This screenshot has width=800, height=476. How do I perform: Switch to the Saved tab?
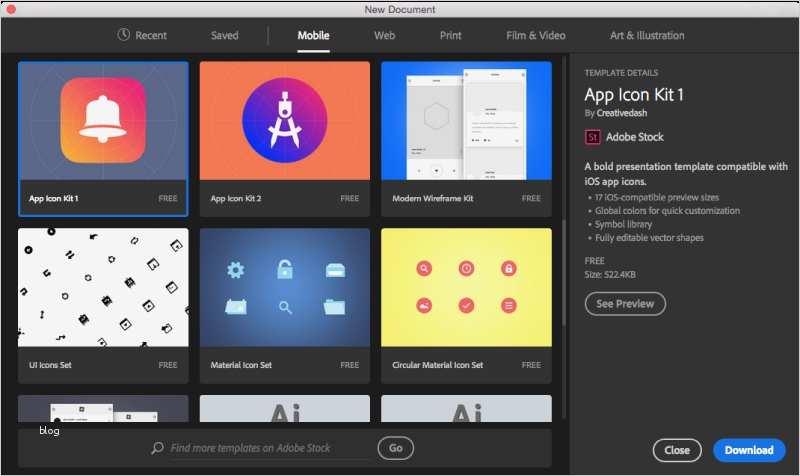click(224, 35)
